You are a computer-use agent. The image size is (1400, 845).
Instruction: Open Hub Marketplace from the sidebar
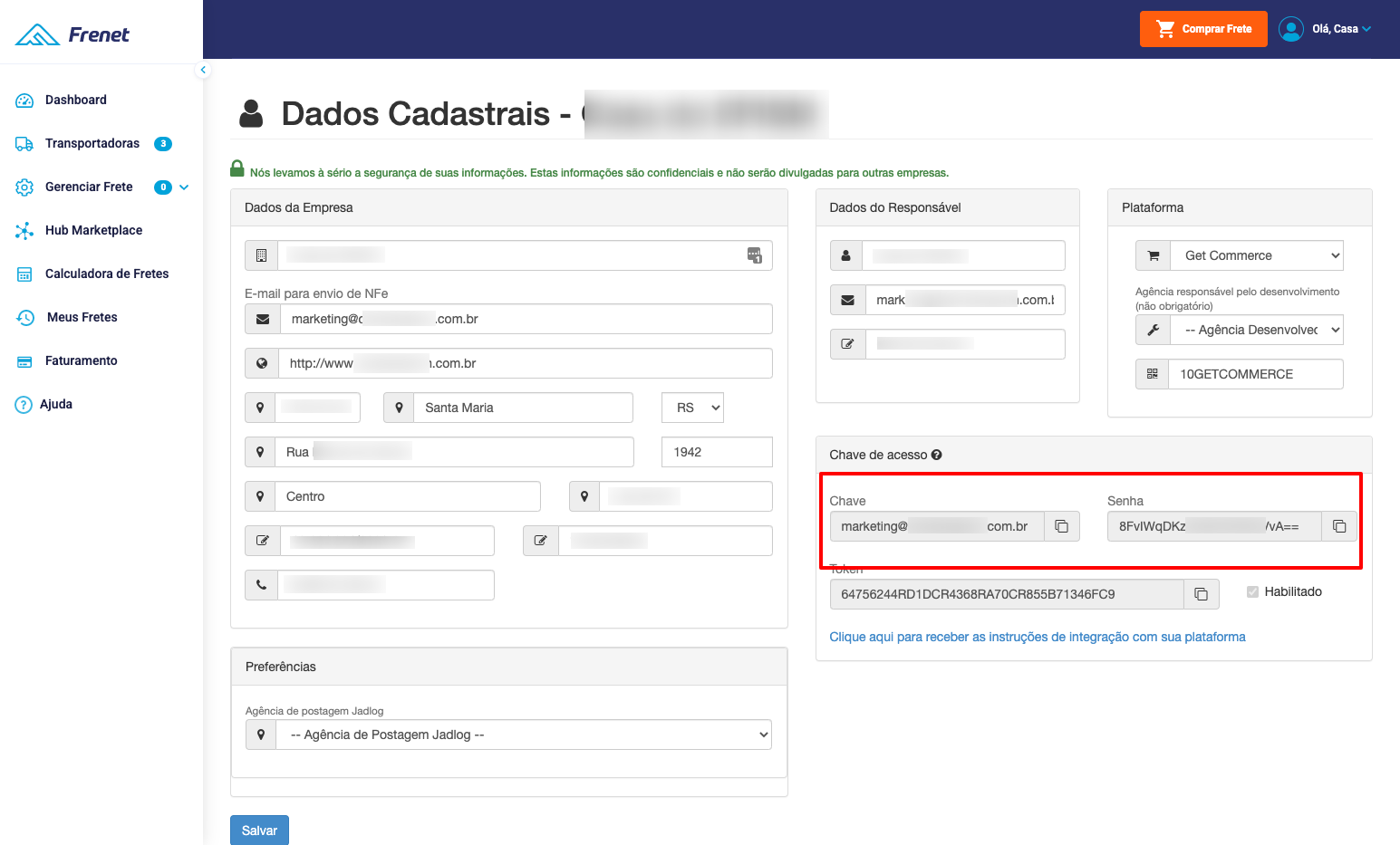coord(93,230)
